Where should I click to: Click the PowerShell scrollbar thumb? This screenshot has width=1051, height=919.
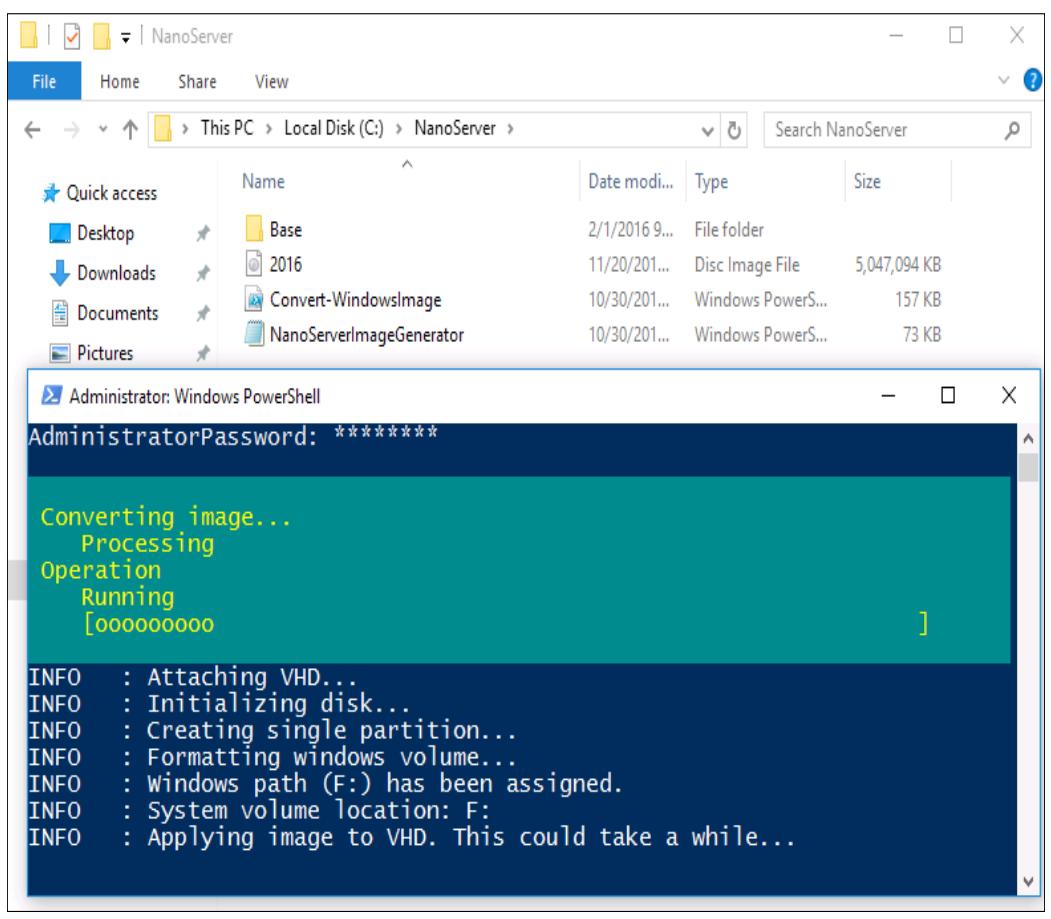pos(1028,467)
